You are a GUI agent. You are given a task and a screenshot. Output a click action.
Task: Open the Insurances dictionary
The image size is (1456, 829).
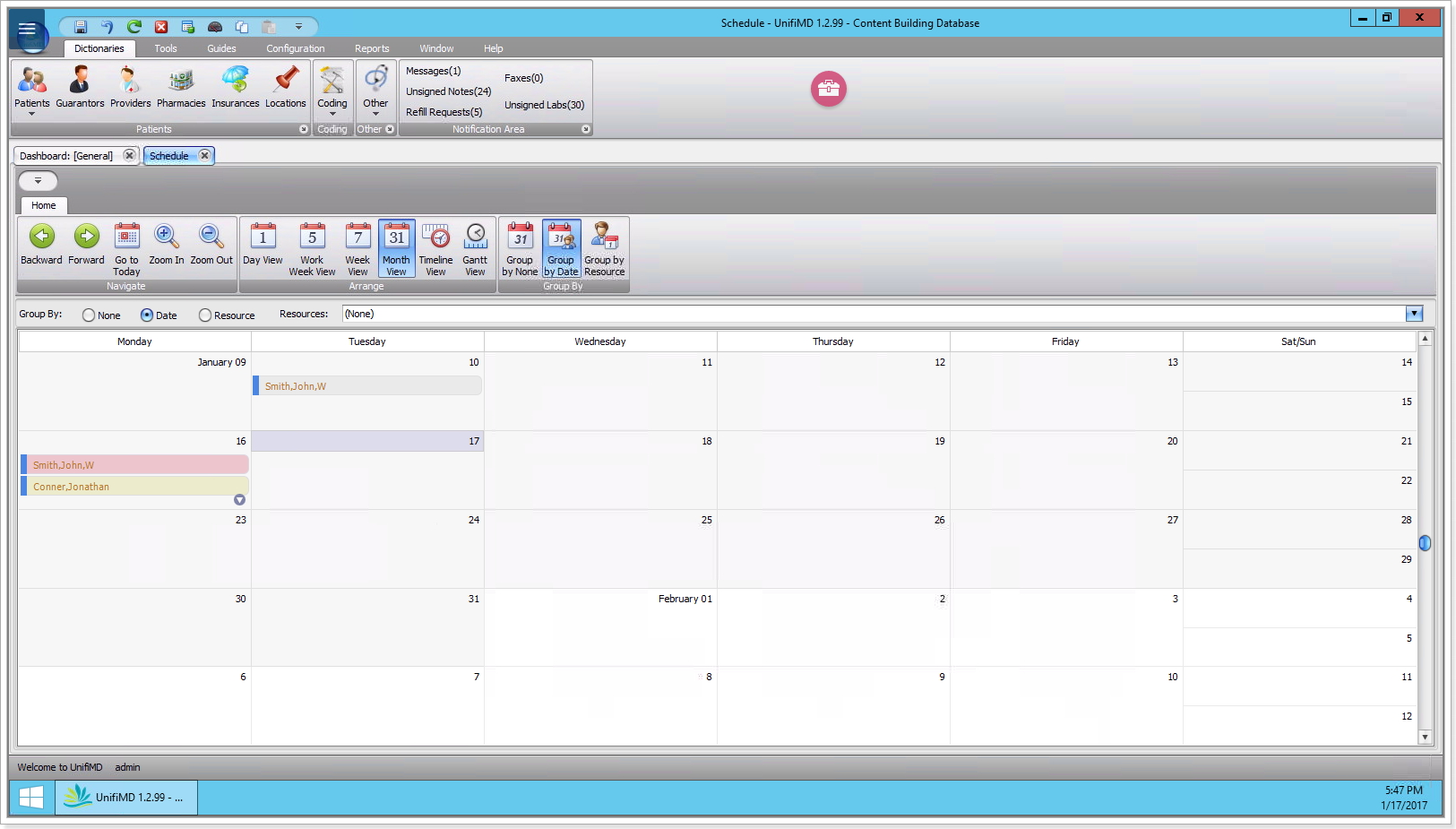coord(235,88)
